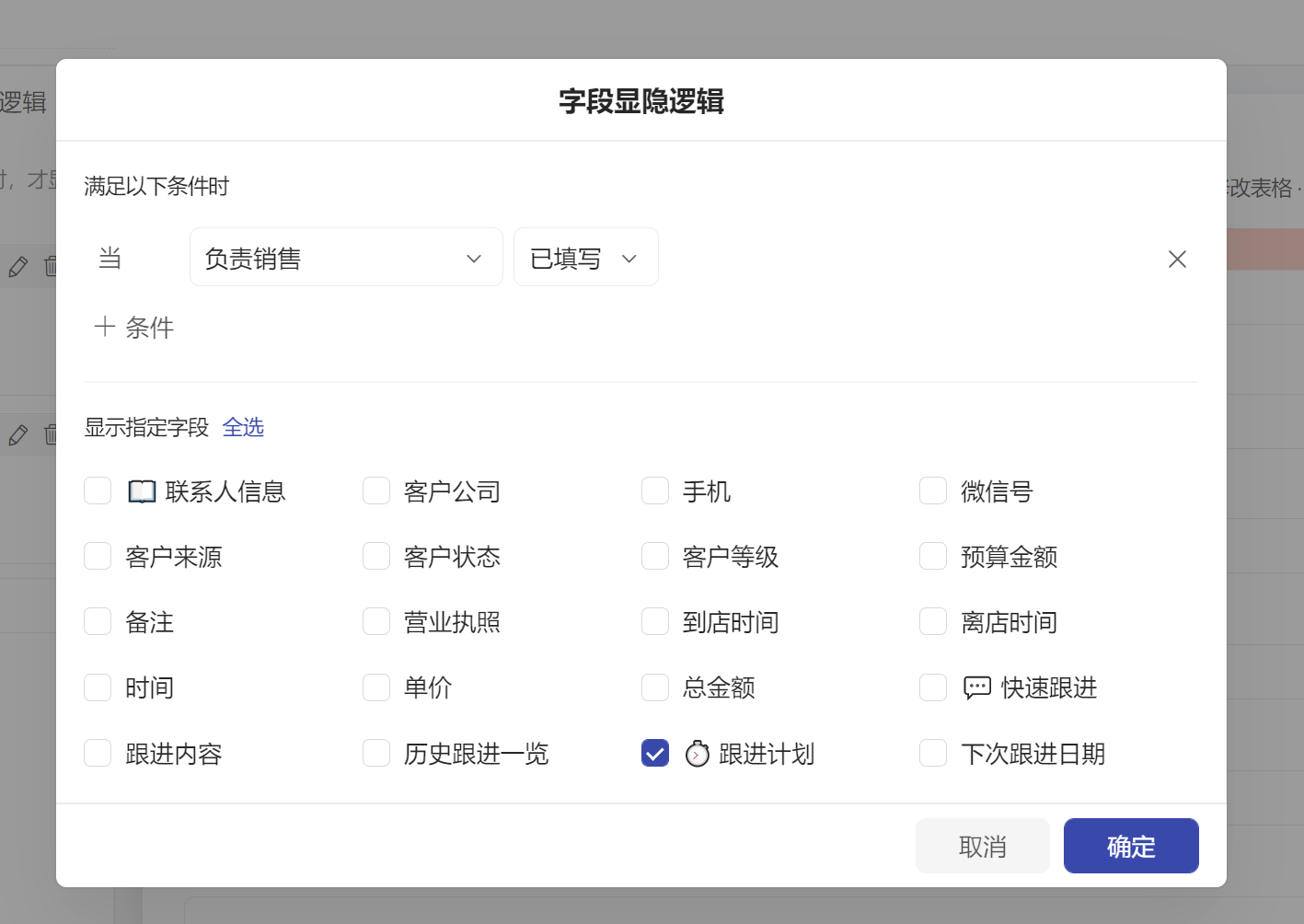This screenshot has height=924, width=1304.
Task: Toggle the 下次跟进日期 checkbox
Action: pyautogui.click(x=933, y=753)
